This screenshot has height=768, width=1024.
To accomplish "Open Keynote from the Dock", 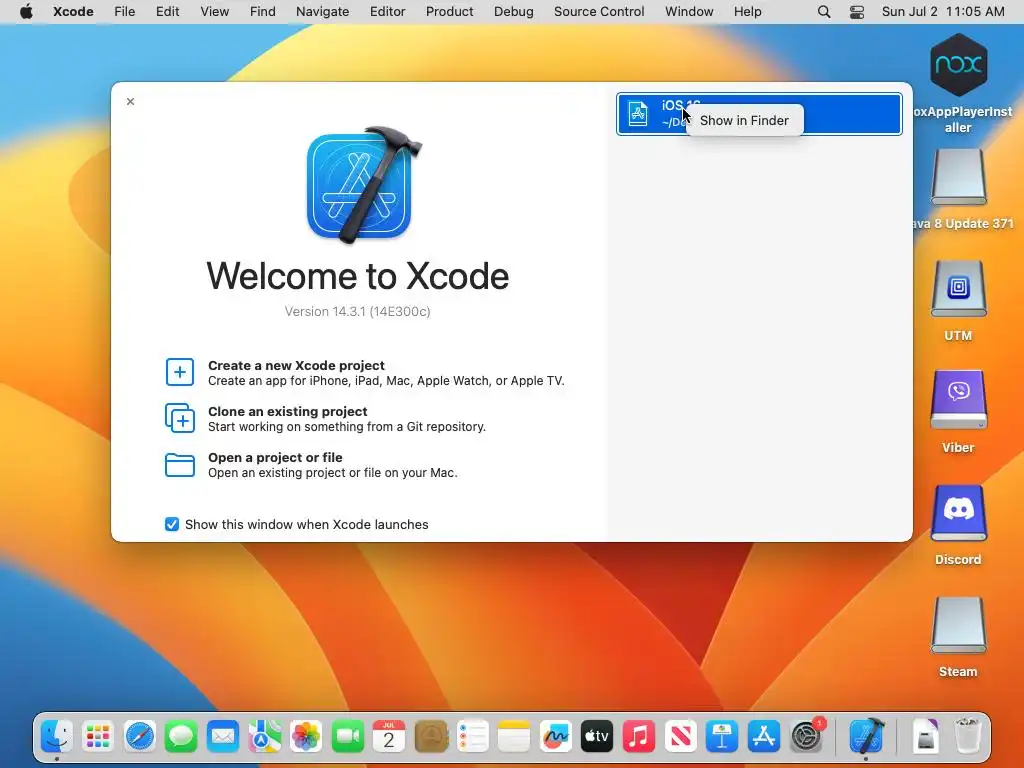I will pyautogui.click(x=722, y=737).
